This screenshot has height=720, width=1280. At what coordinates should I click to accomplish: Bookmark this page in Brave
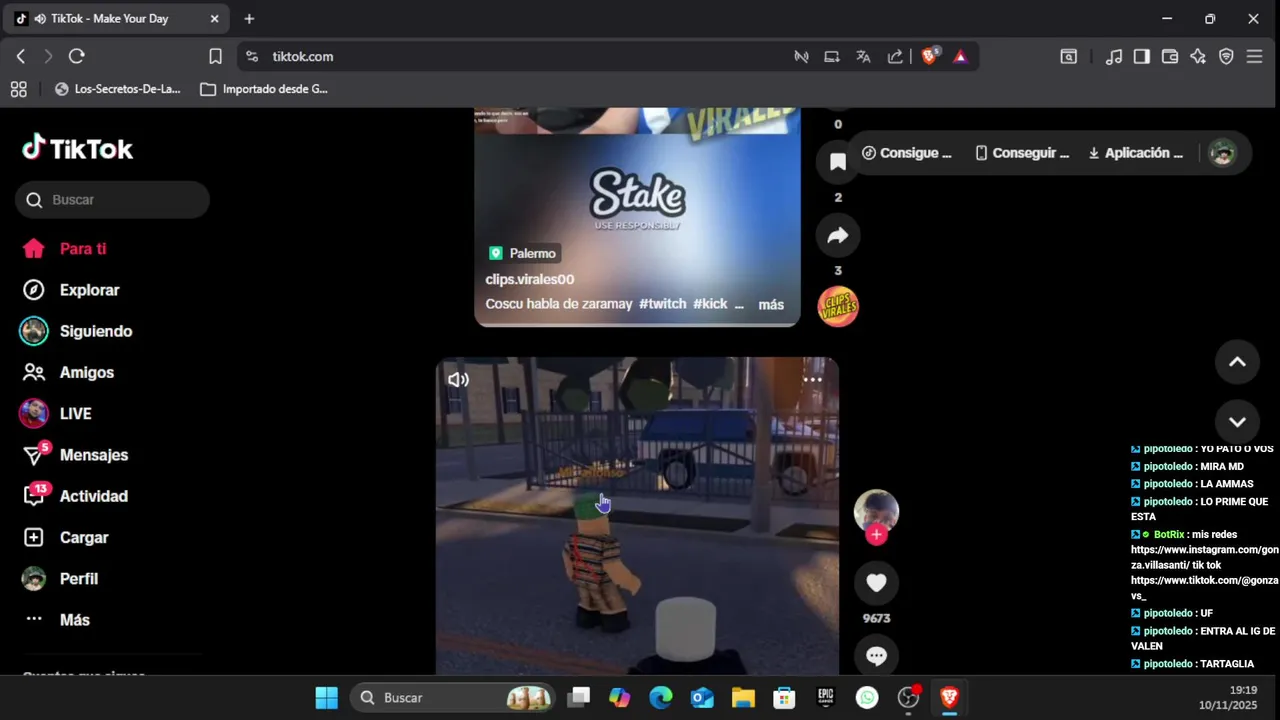click(x=215, y=57)
